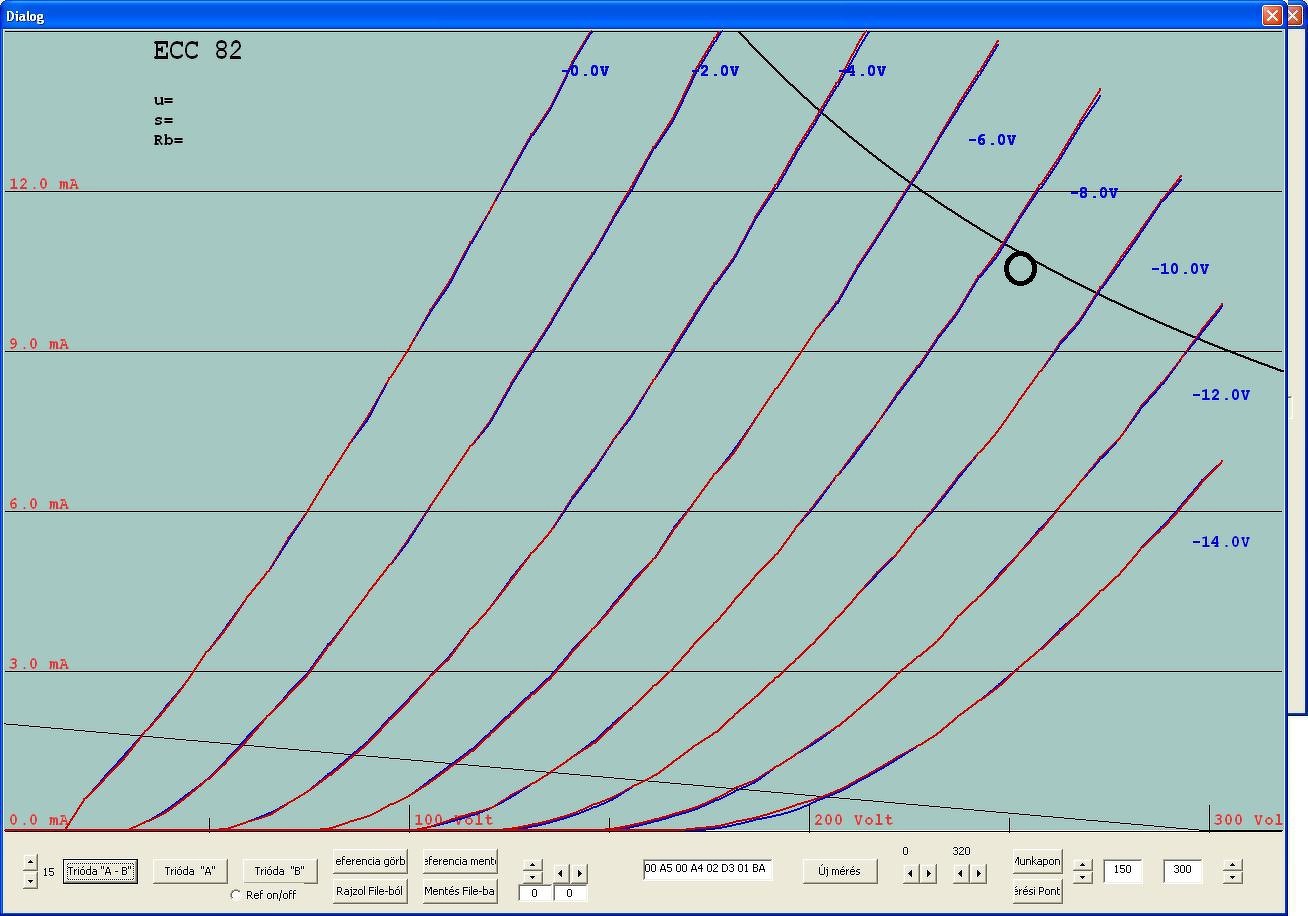Click the "200 Volt" axis label
The width and height of the screenshot is (1308, 916).
[854, 820]
